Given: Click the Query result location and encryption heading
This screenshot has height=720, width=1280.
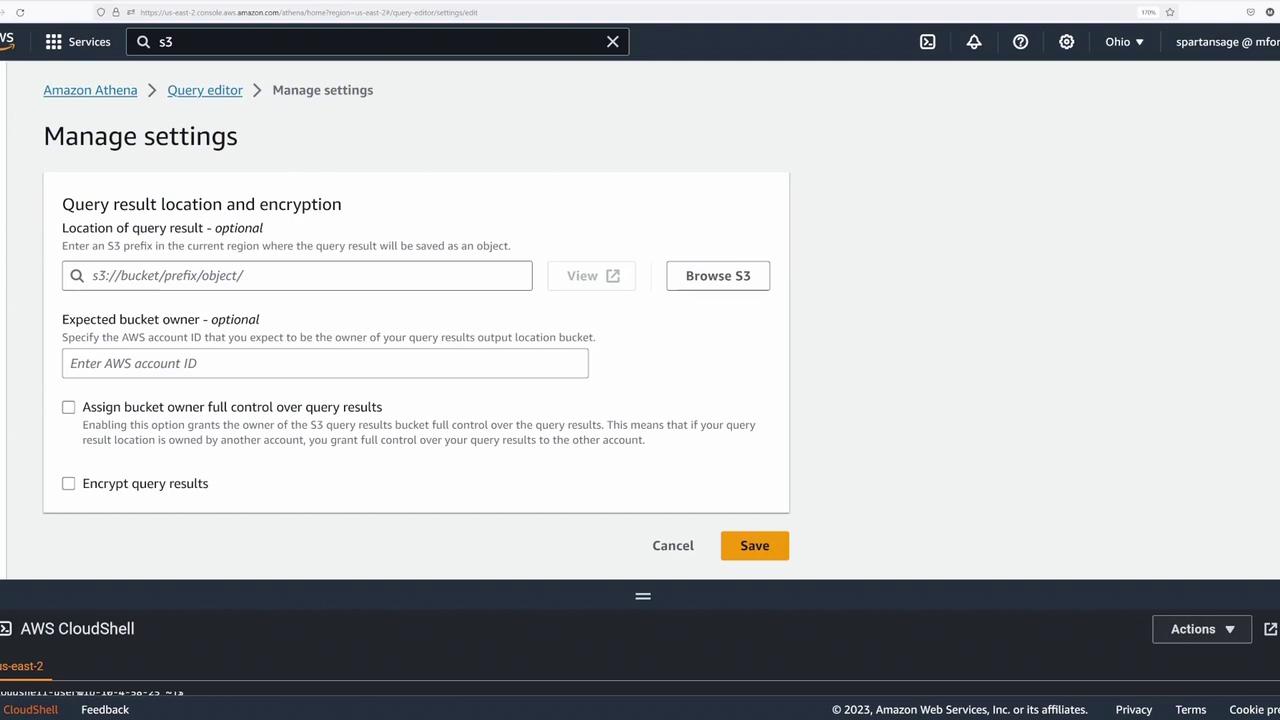Looking at the screenshot, I should click(202, 204).
